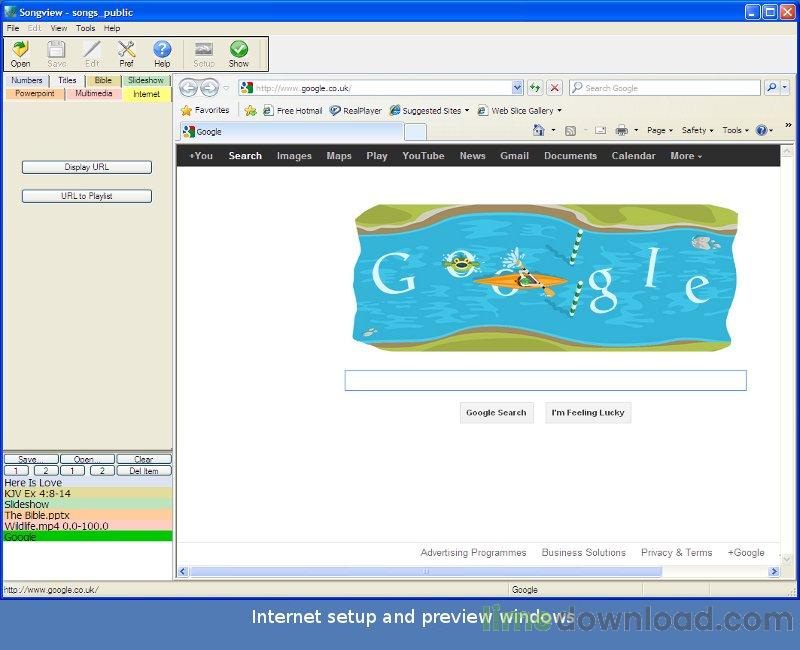
Task: Click the Del Item button
Action: point(144,471)
